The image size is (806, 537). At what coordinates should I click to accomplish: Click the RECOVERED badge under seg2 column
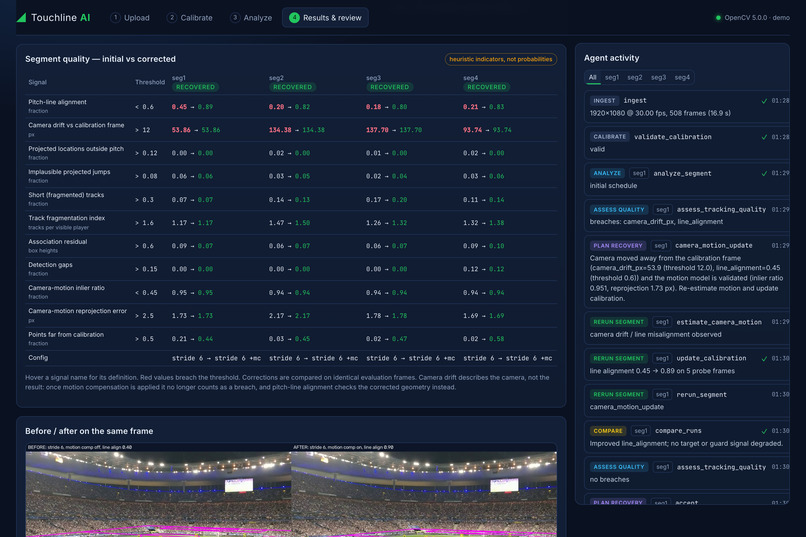[x=292, y=87]
